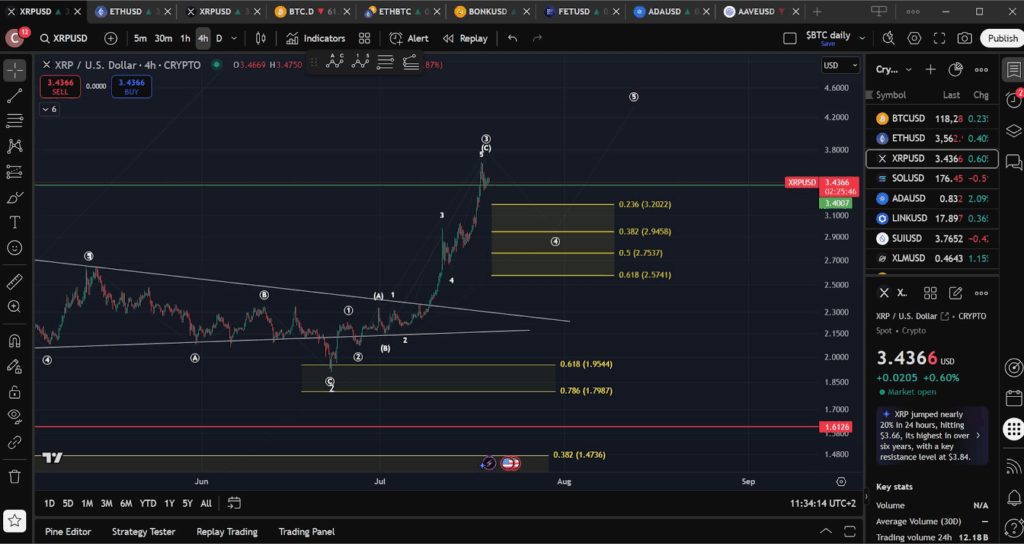Viewport: 1024px width, 544px height.
Task: Select the brush drawing tool
Action: pos(14,197)
